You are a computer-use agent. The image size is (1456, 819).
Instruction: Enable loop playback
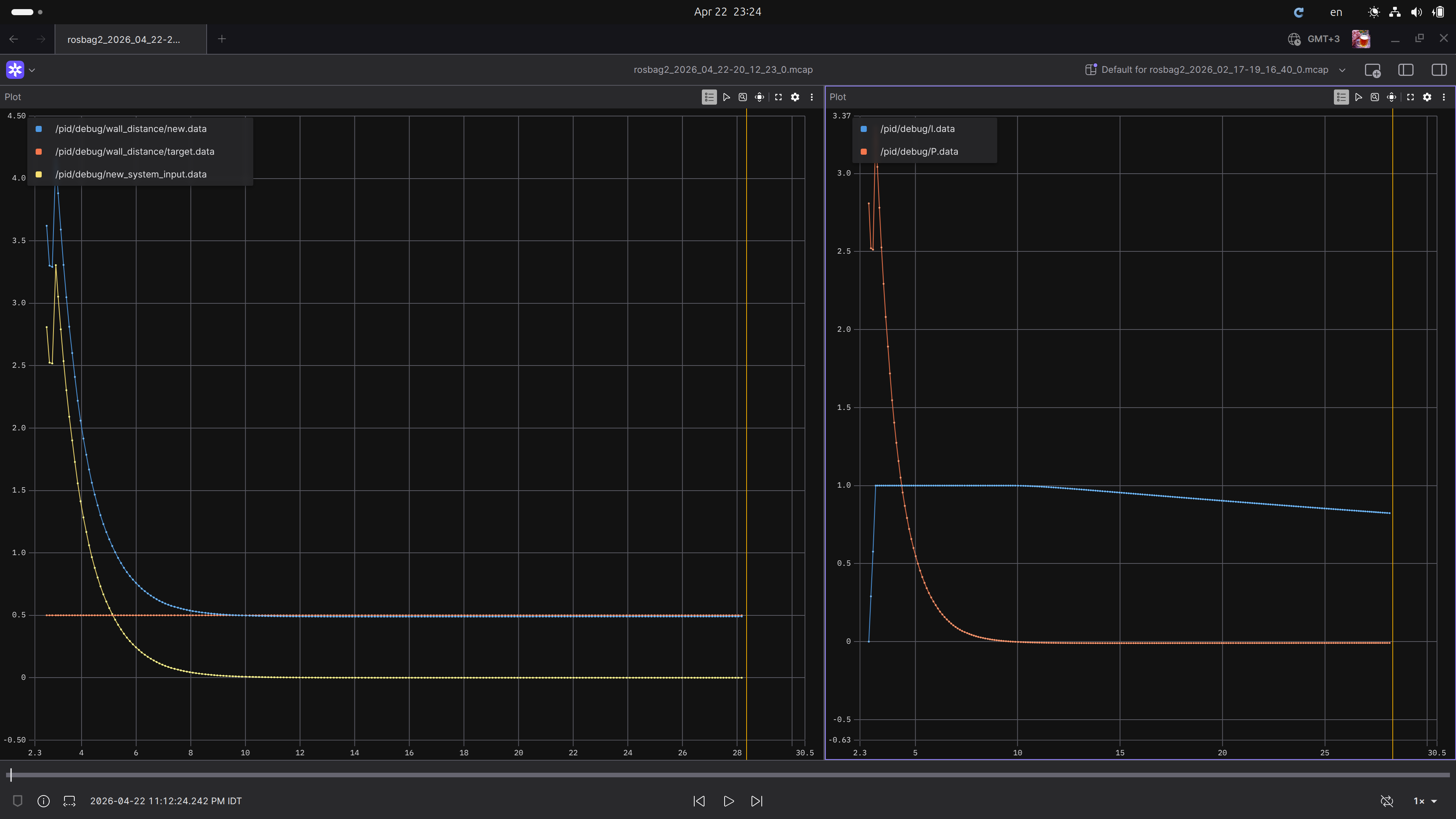click(1387, 801)
